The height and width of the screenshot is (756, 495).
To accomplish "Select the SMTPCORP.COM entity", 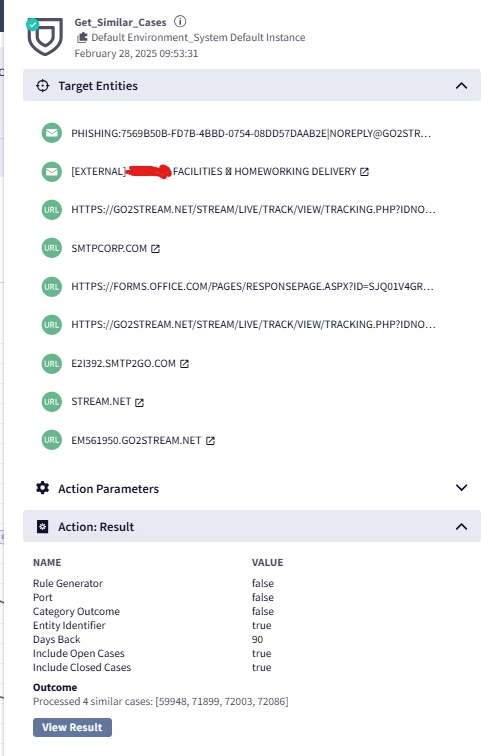I will (109, 248).
